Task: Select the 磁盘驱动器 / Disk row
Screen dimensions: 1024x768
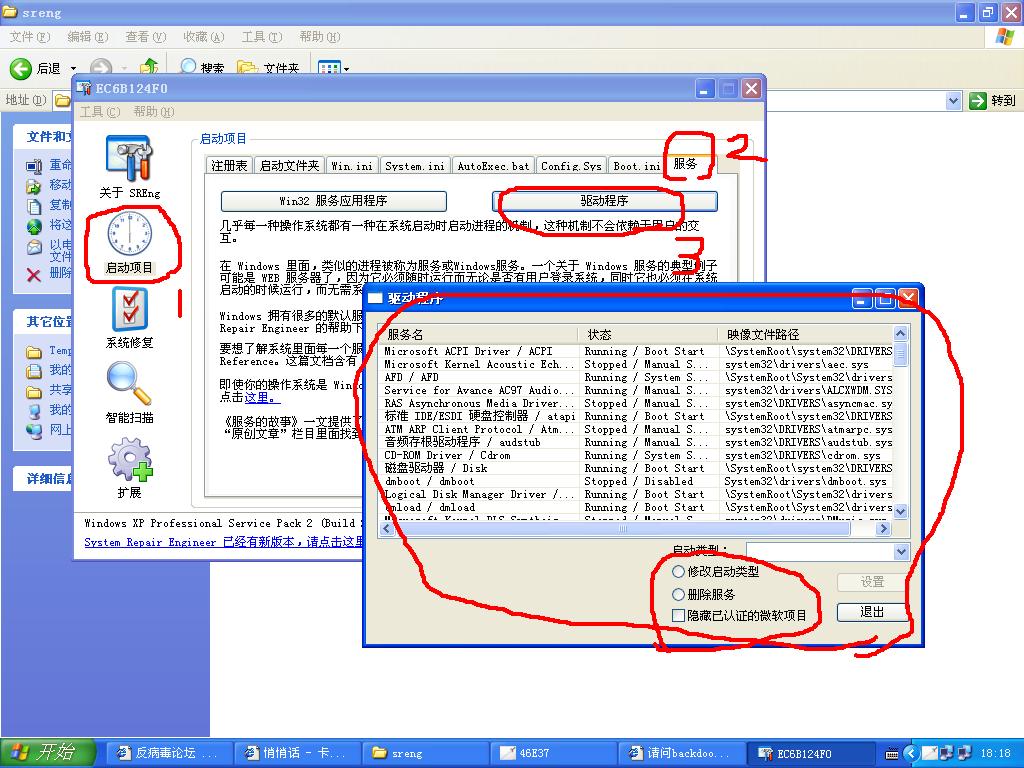Action: [x=637, y=468]
